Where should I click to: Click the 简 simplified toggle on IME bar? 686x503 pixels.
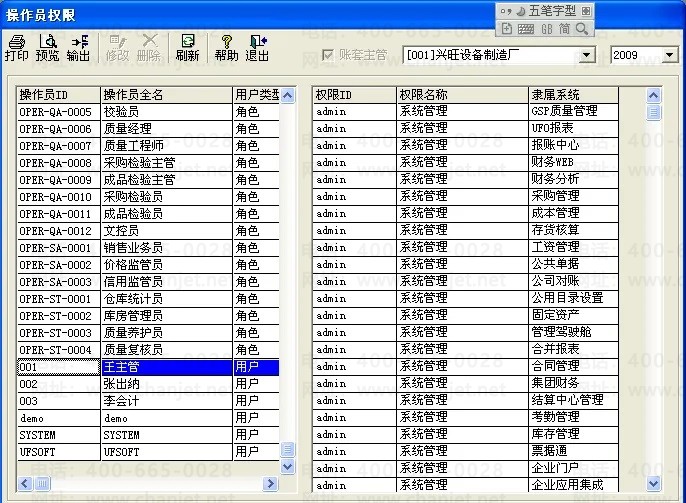tap(564, 29)
